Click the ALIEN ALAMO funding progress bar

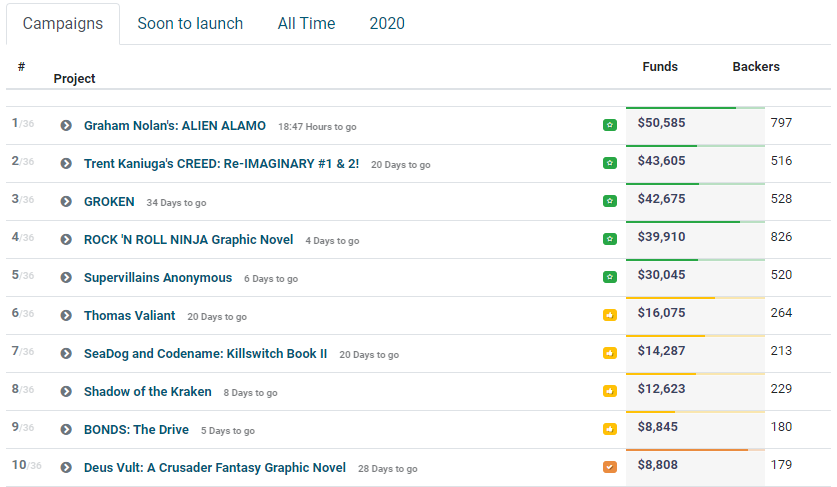(x=695, y=108)
